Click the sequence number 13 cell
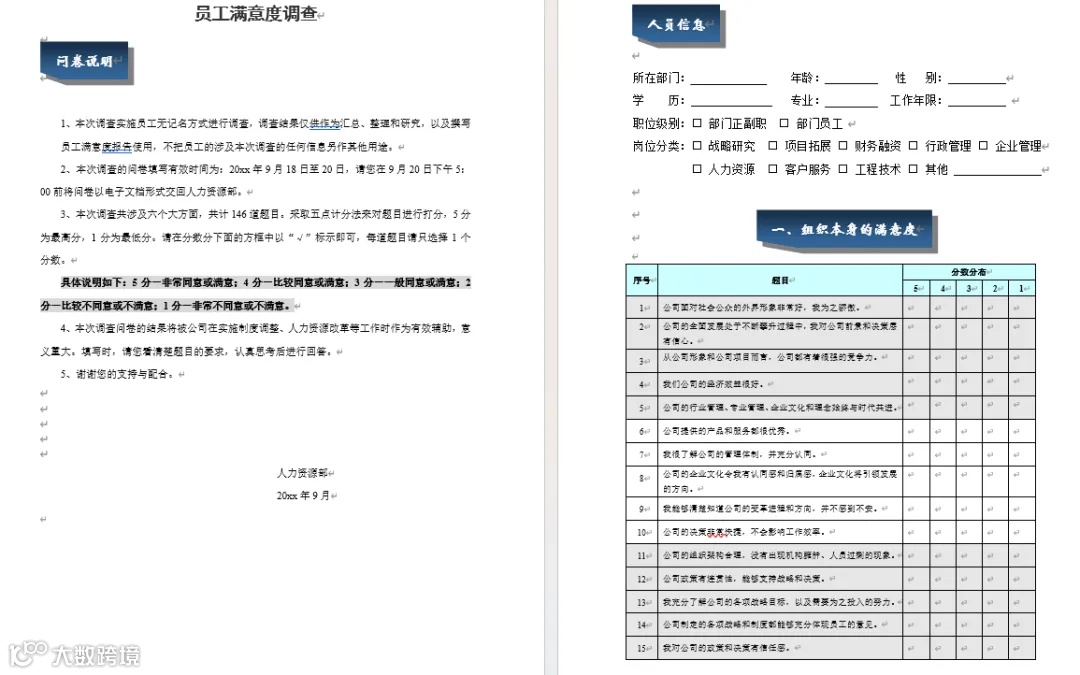 641,602
